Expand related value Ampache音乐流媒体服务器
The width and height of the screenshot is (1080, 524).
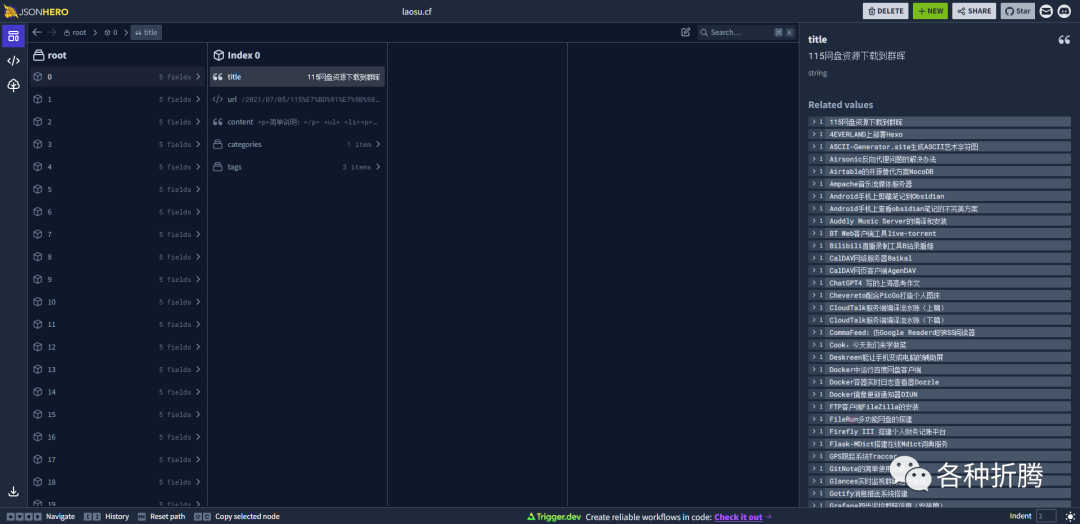point(813,184)
